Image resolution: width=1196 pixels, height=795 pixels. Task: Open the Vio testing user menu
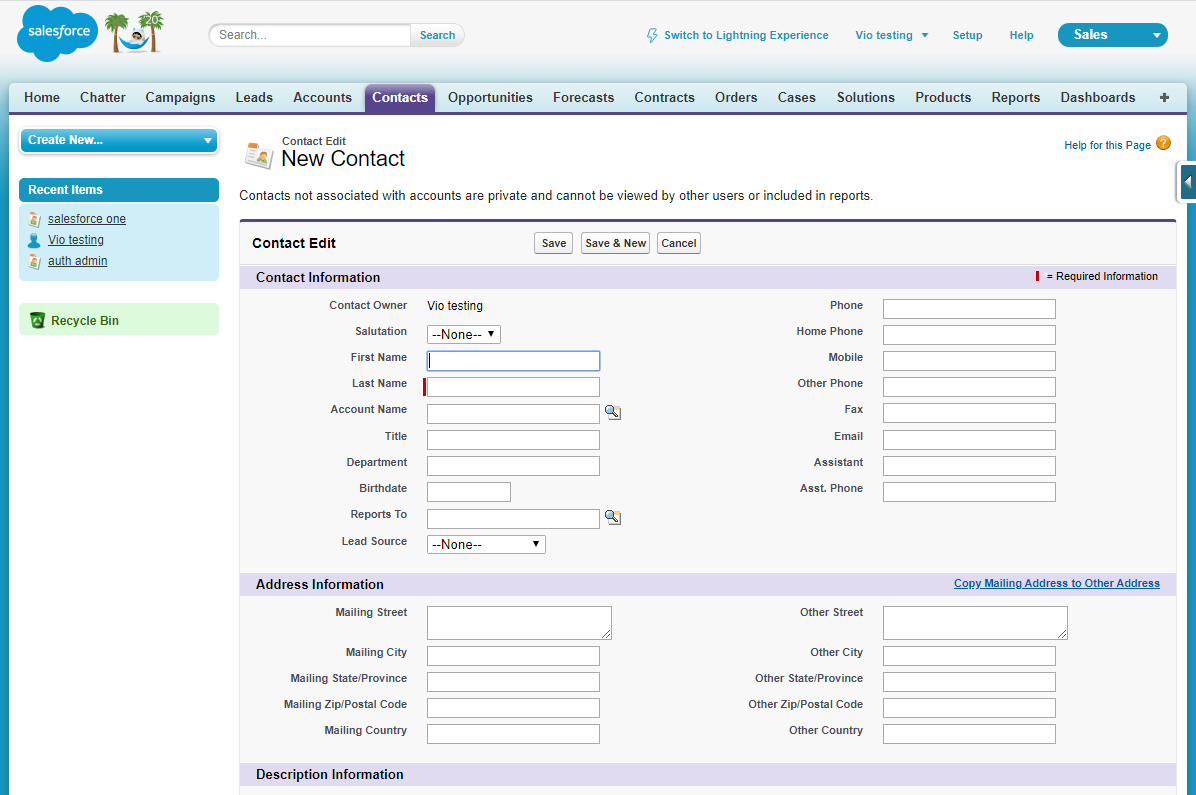[x=892, y=35]
